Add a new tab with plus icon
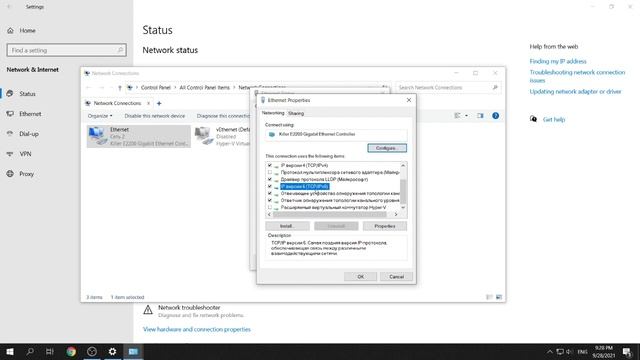640x360 pixels. [x=159, y=103]
